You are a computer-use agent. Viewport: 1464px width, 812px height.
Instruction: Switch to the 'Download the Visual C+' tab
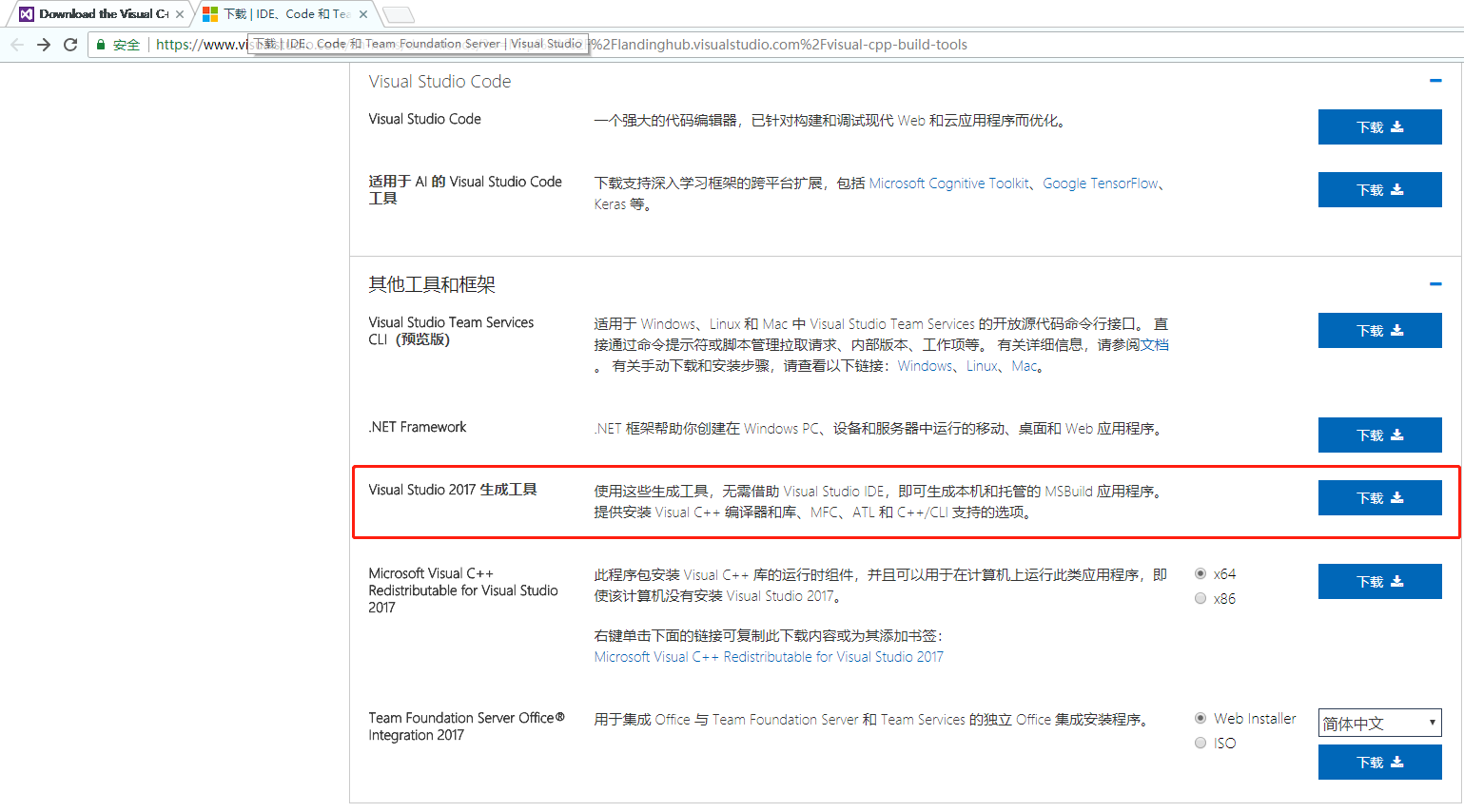coord(99,14)
